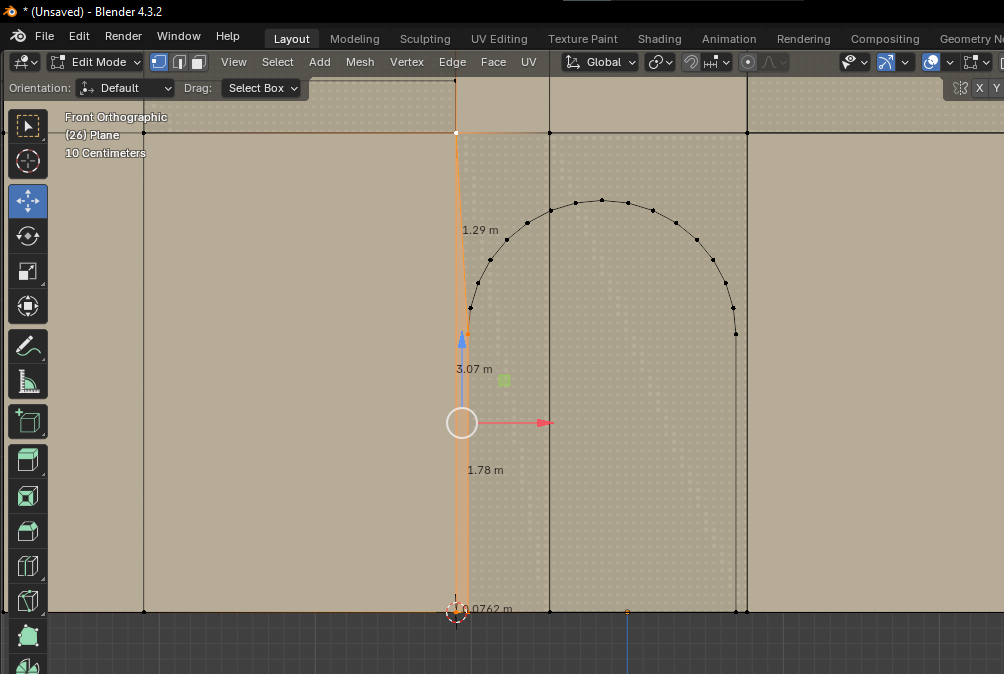Screen dimensions: 1004x674
Task: Open the Vertex menu
Action: pyautogui.click(x=407, y=62)
